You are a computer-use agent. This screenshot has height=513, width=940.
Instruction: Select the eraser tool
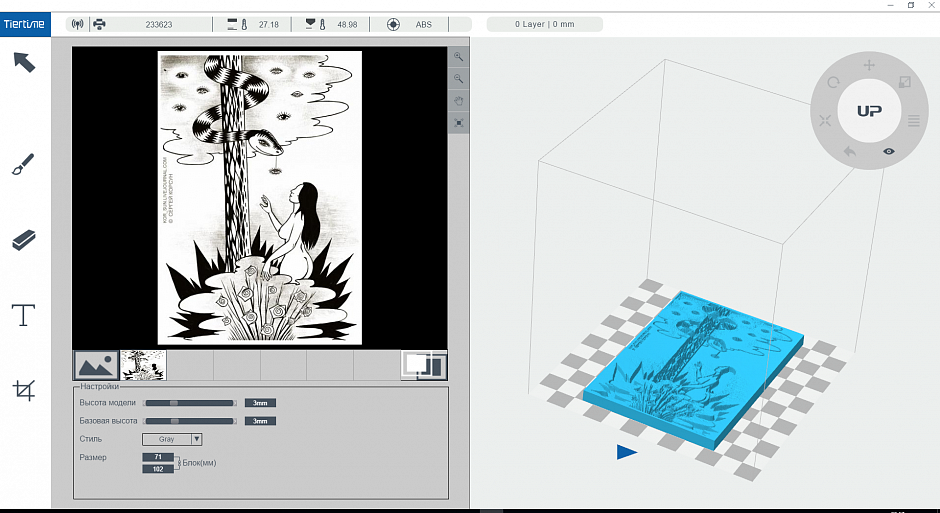pyautogui.click(x=23, y=240)
